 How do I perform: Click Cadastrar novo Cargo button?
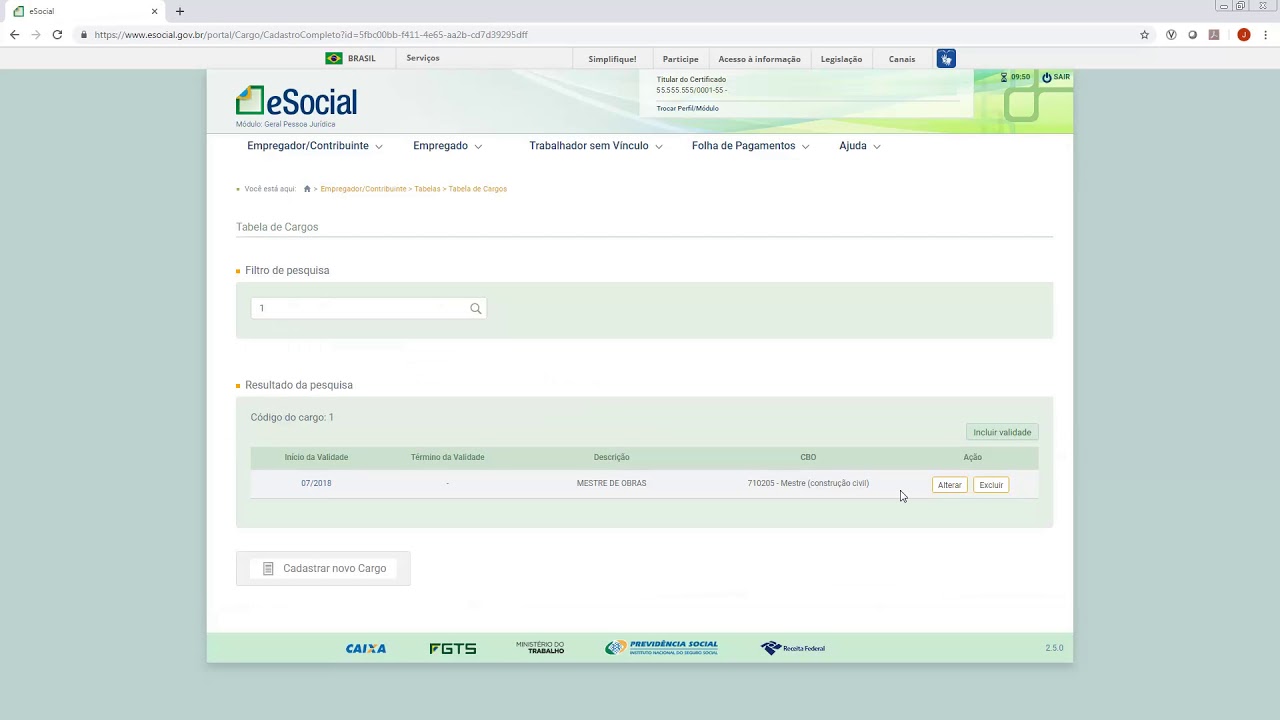323,568
